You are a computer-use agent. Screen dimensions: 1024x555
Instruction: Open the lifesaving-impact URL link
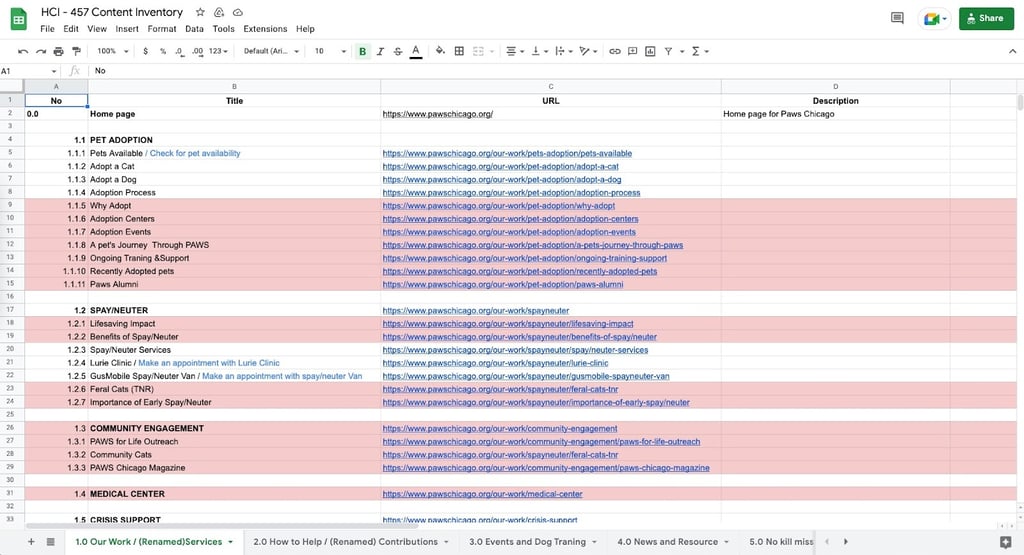point(507,324)
